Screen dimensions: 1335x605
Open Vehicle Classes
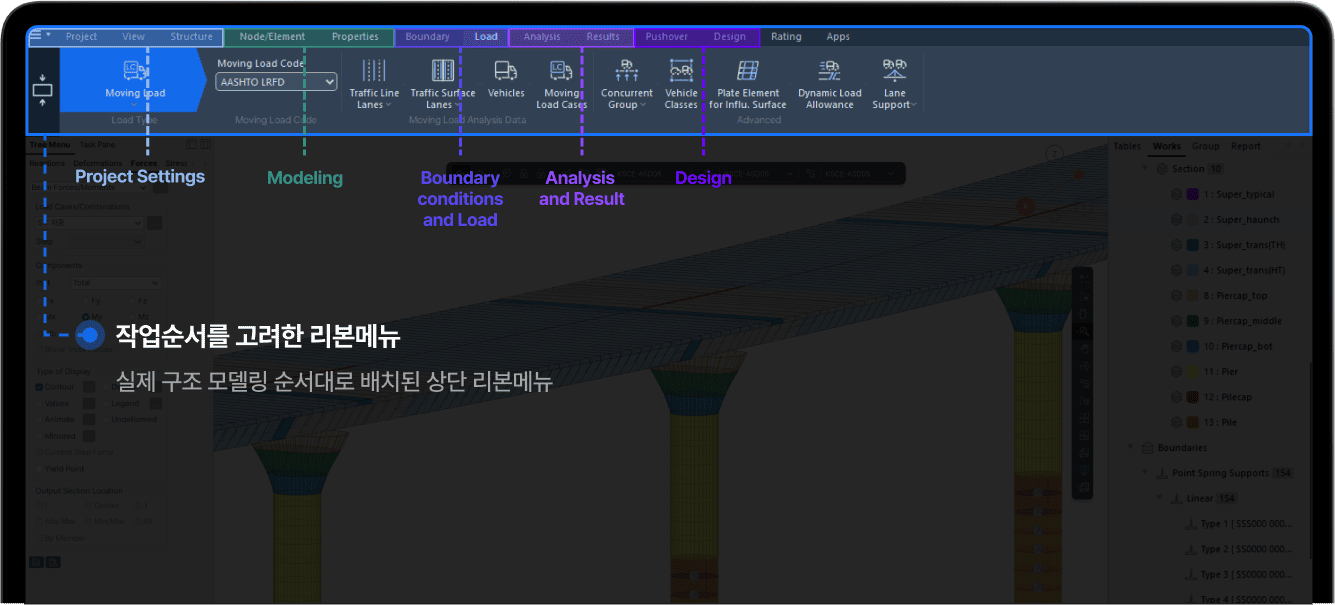(681, 84)
